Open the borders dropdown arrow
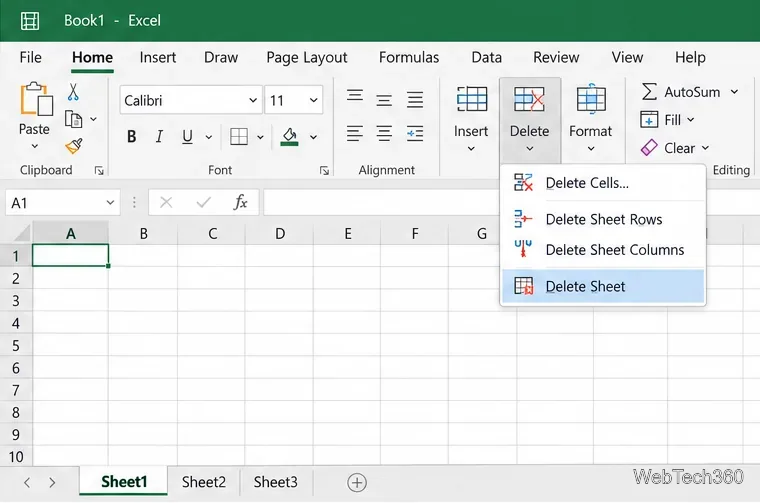 260,138
